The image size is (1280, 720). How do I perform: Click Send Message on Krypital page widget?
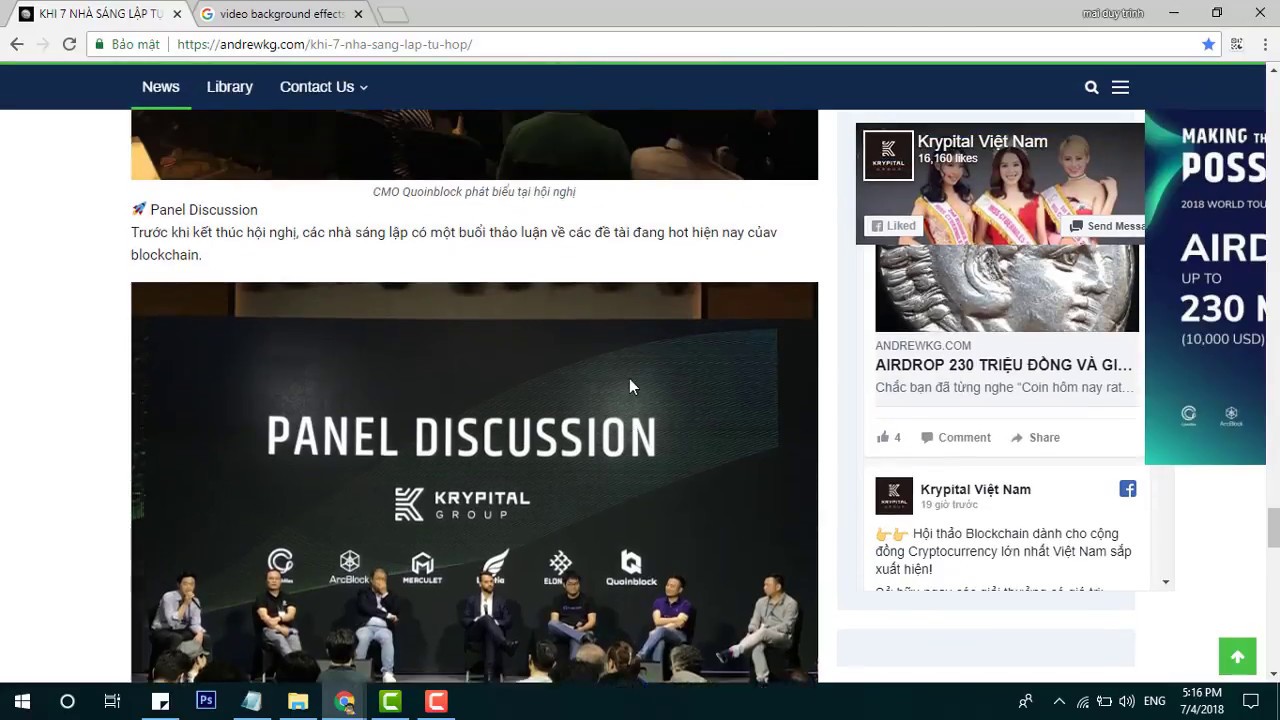pos(1106,226)
